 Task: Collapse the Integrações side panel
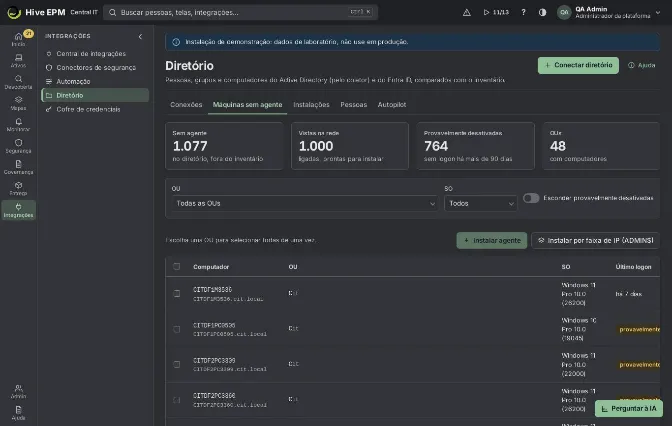(x=140, y=36)
